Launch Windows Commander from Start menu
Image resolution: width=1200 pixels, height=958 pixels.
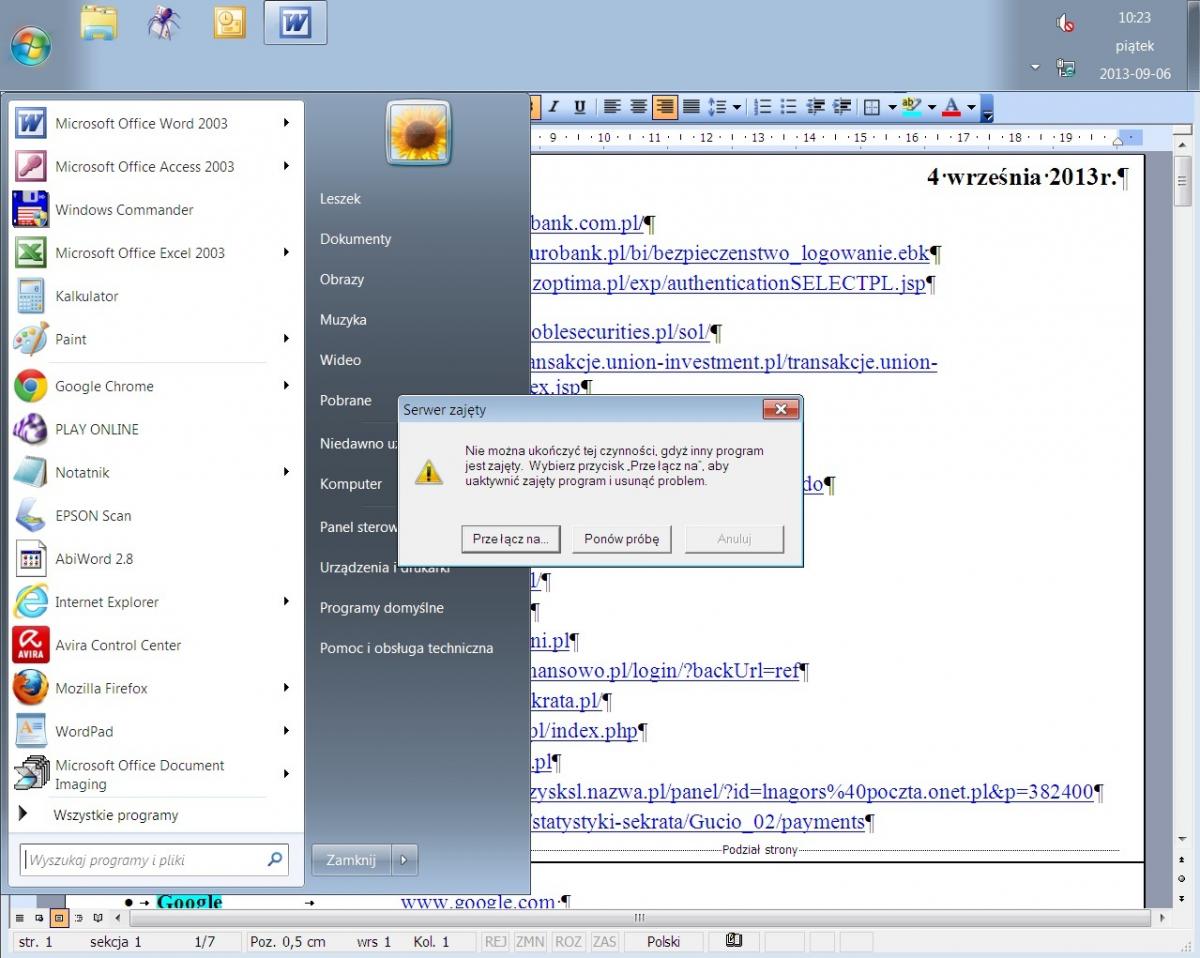[x=125, y=210]
